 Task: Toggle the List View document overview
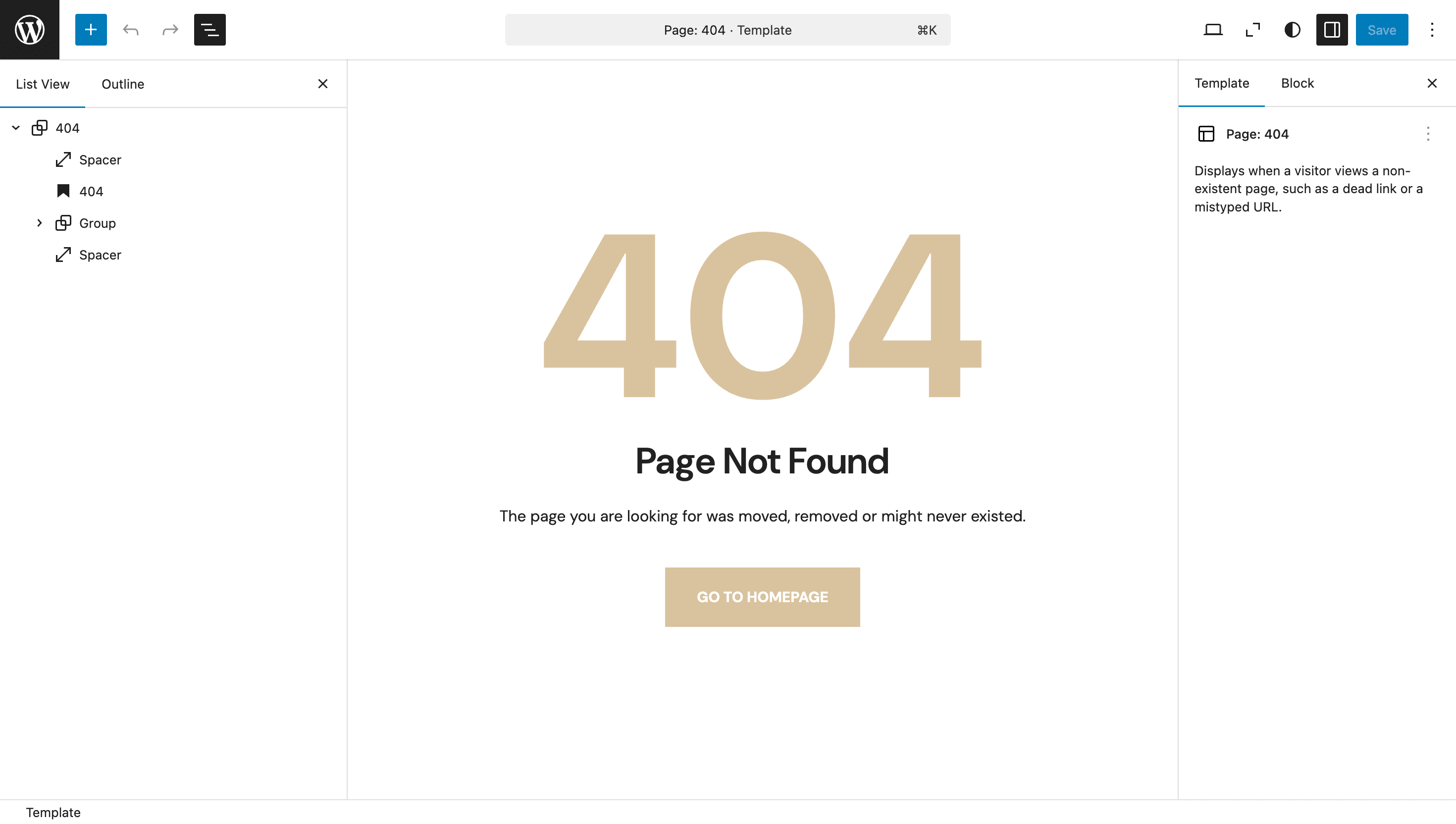209,29
